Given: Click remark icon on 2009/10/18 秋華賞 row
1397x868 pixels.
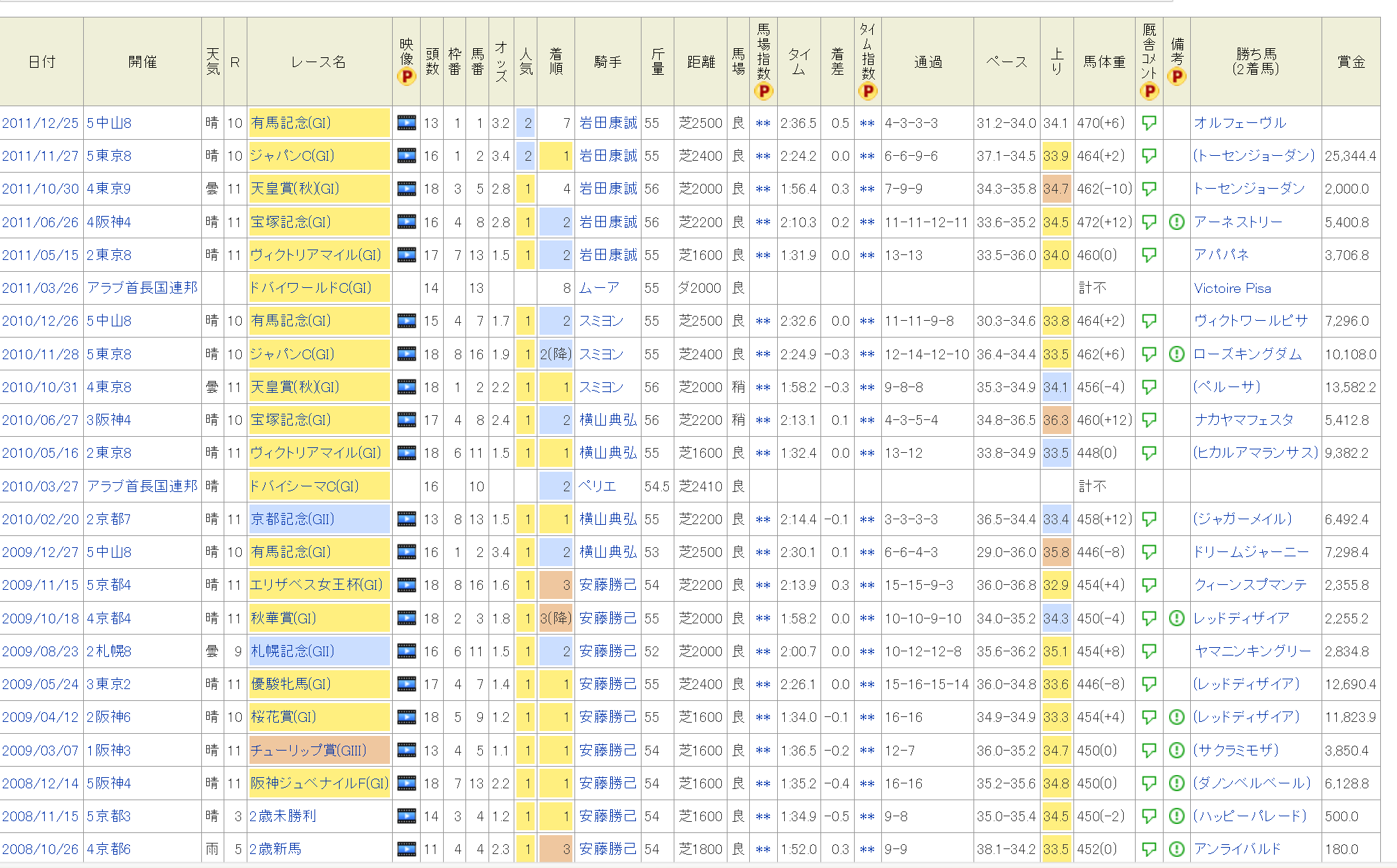Looking at the screenshot, I should (1177, 619).
